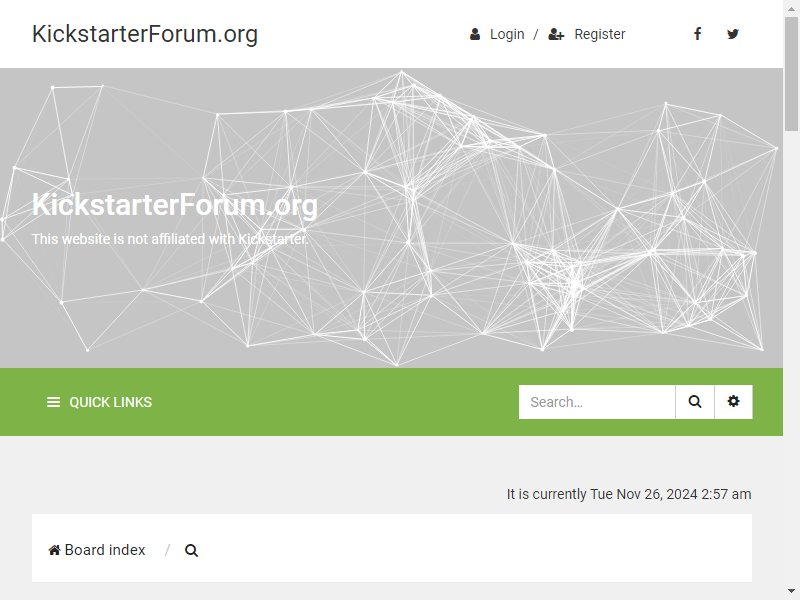Image resolution: width=800 pixels, height=600 pixels.
Task: Click the KickstarterForum.org banner heading
Action: tap(175, 205)
